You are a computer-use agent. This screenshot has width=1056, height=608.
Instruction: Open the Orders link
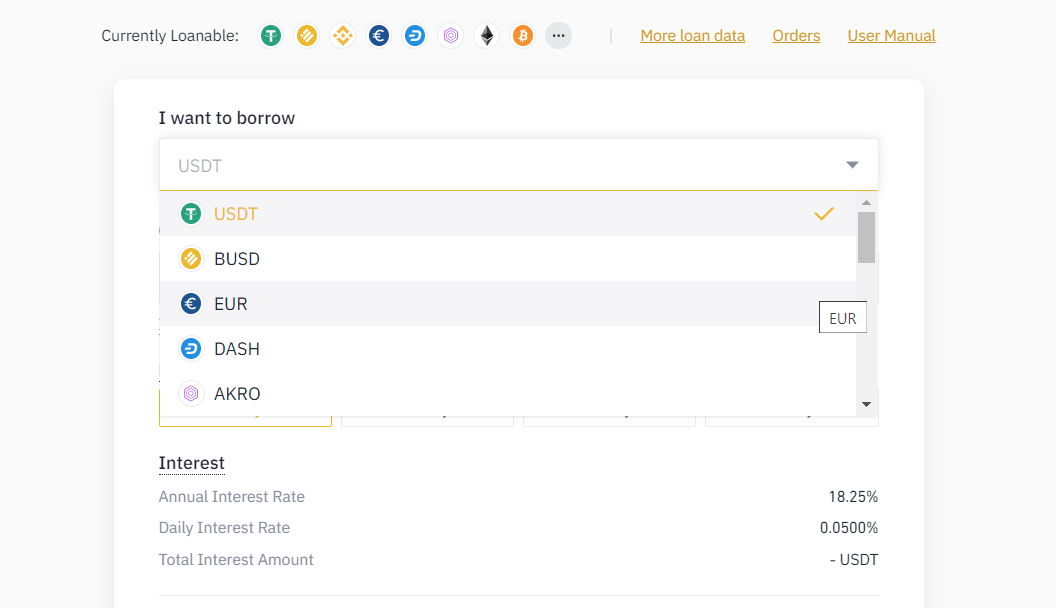796,36
